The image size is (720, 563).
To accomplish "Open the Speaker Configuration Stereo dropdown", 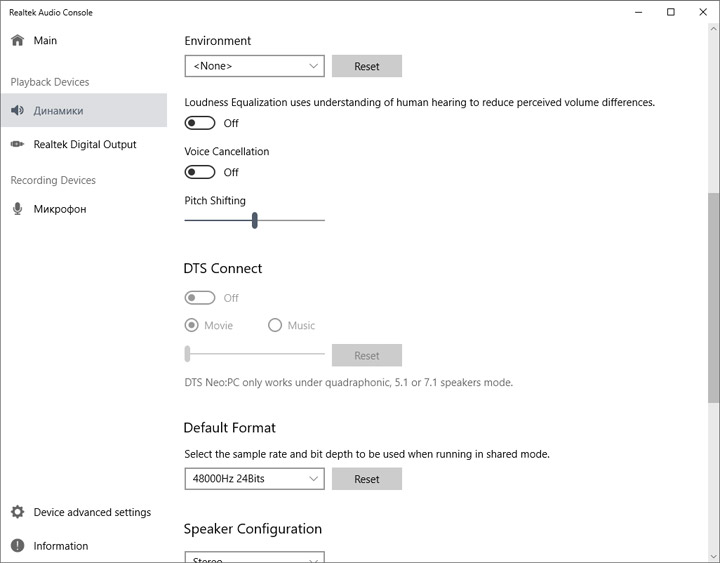I will coord(255,558).
